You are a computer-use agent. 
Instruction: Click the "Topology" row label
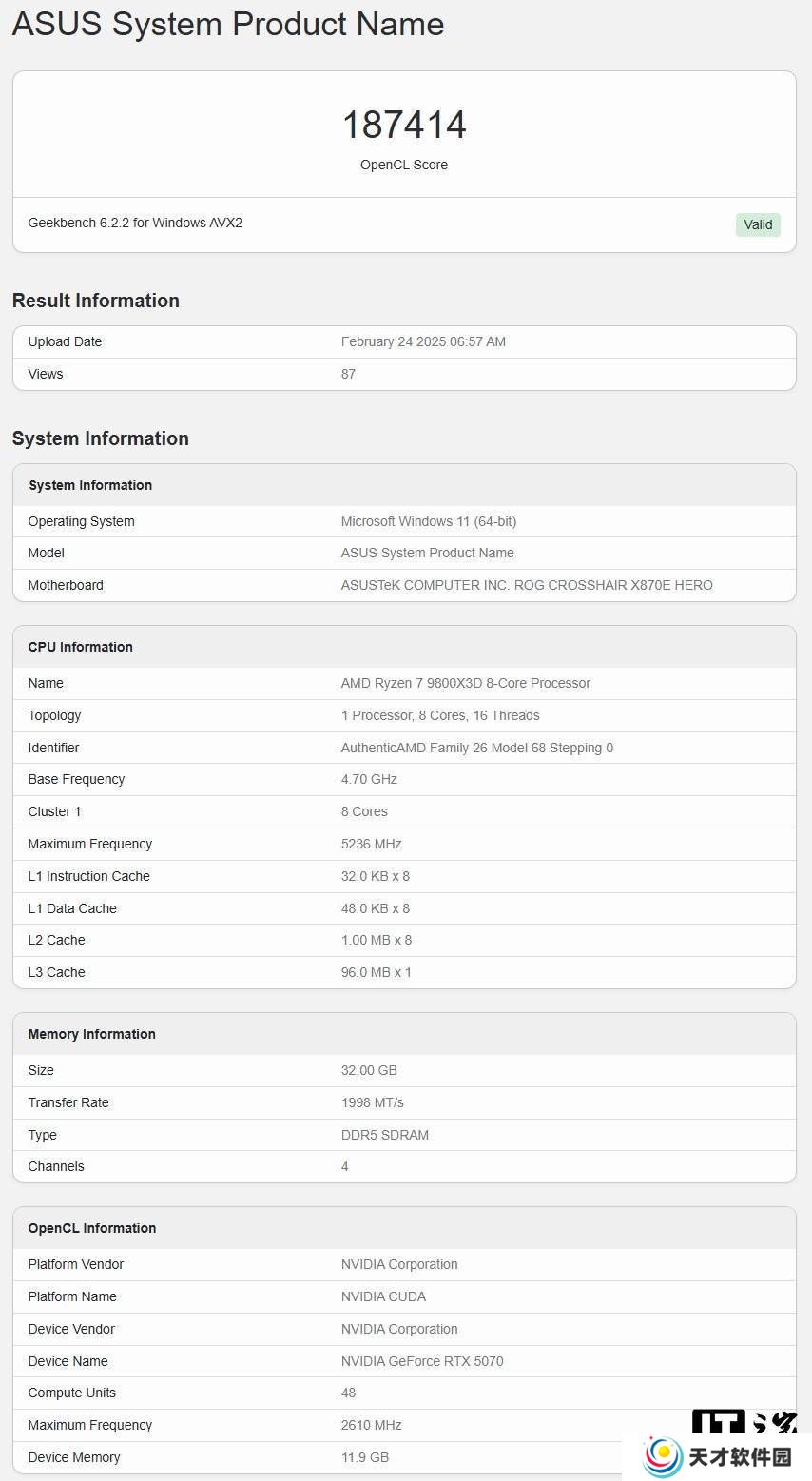55,715
